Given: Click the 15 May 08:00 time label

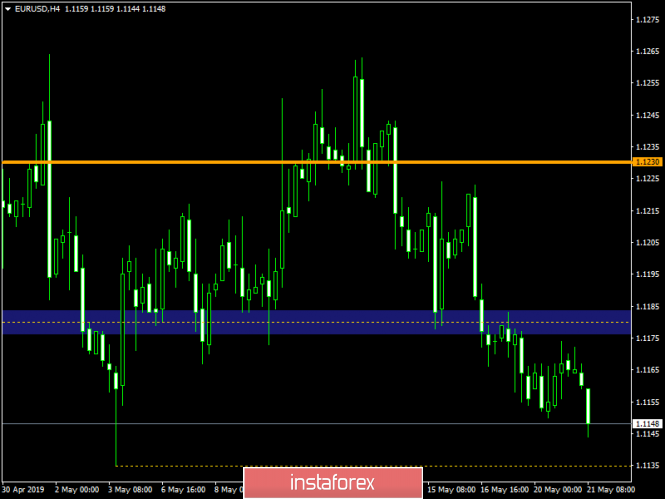Looking at the screenshot, I should click(451, 490).
